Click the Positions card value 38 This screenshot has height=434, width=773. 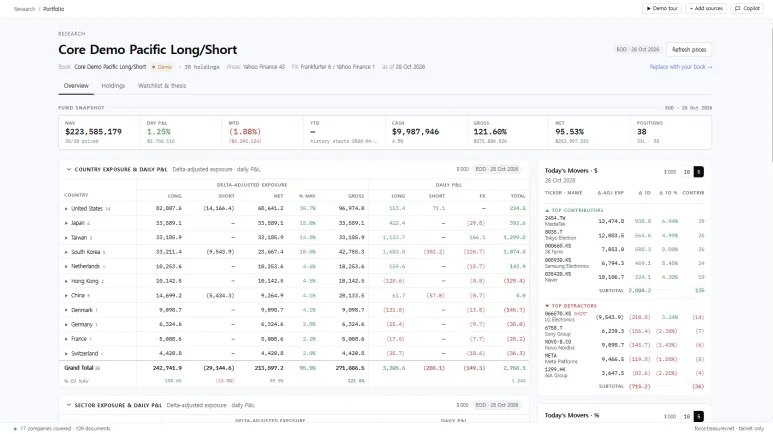[x=641, y=132]
